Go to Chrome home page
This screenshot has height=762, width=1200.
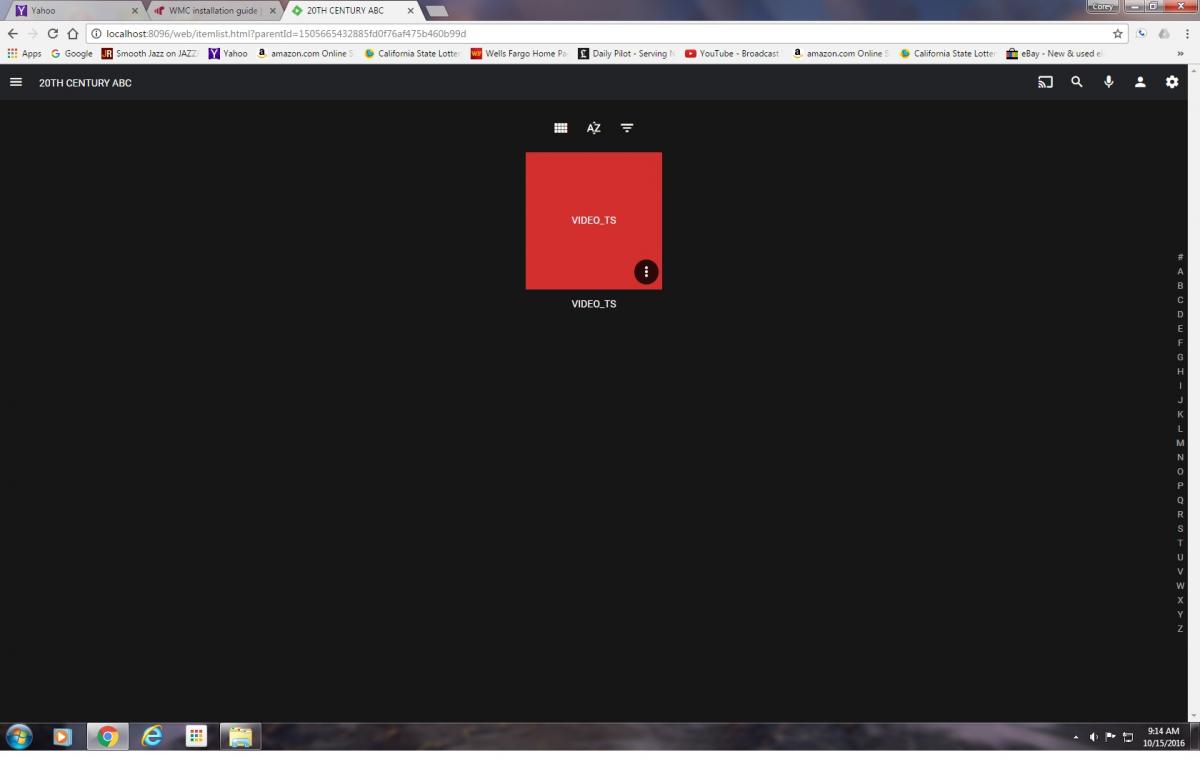pos(73,33)
